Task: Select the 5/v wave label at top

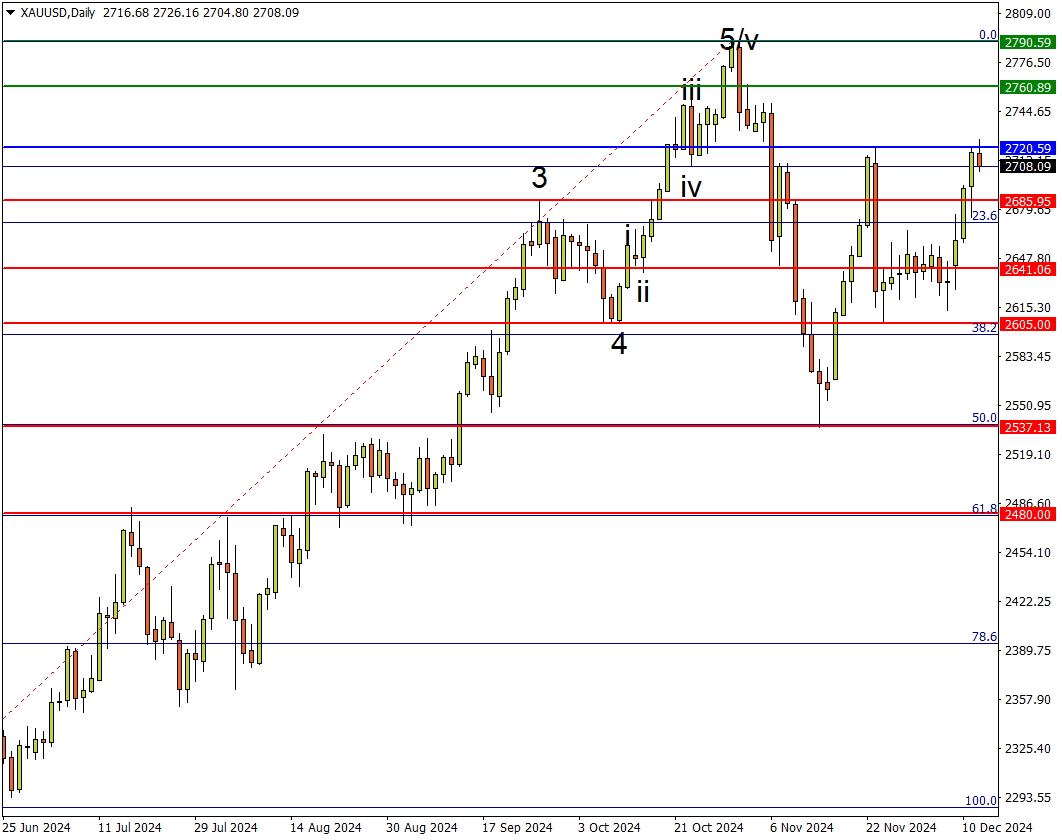Action: pyautogui.click(x=739, y=40)
